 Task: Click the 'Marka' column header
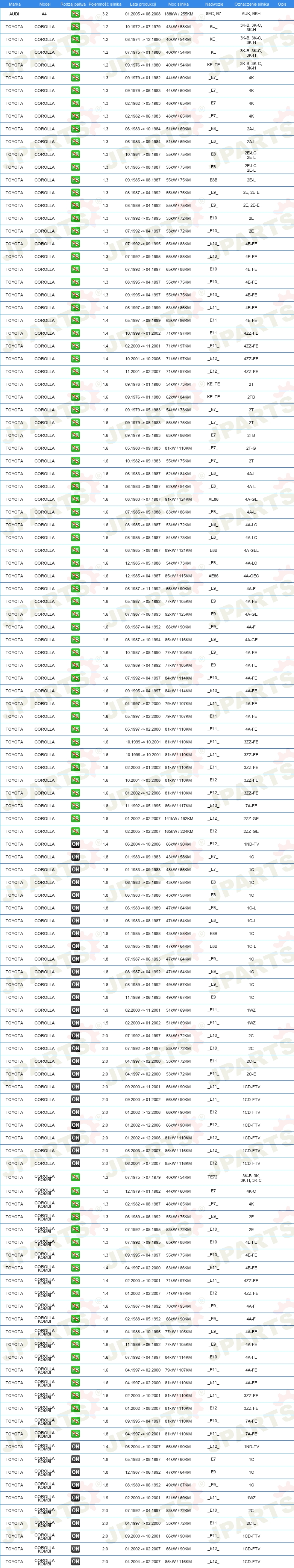point(15,4)
